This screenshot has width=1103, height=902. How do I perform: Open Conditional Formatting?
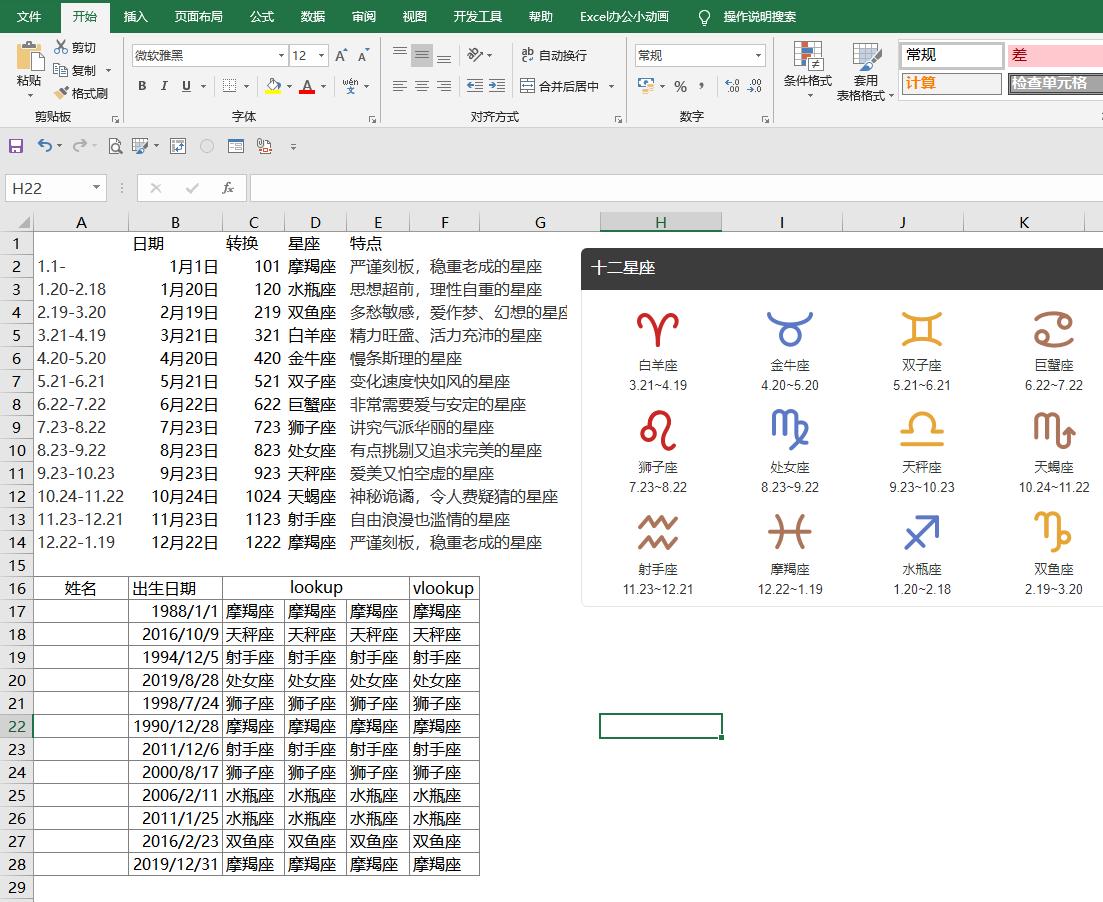click(806, 72)
